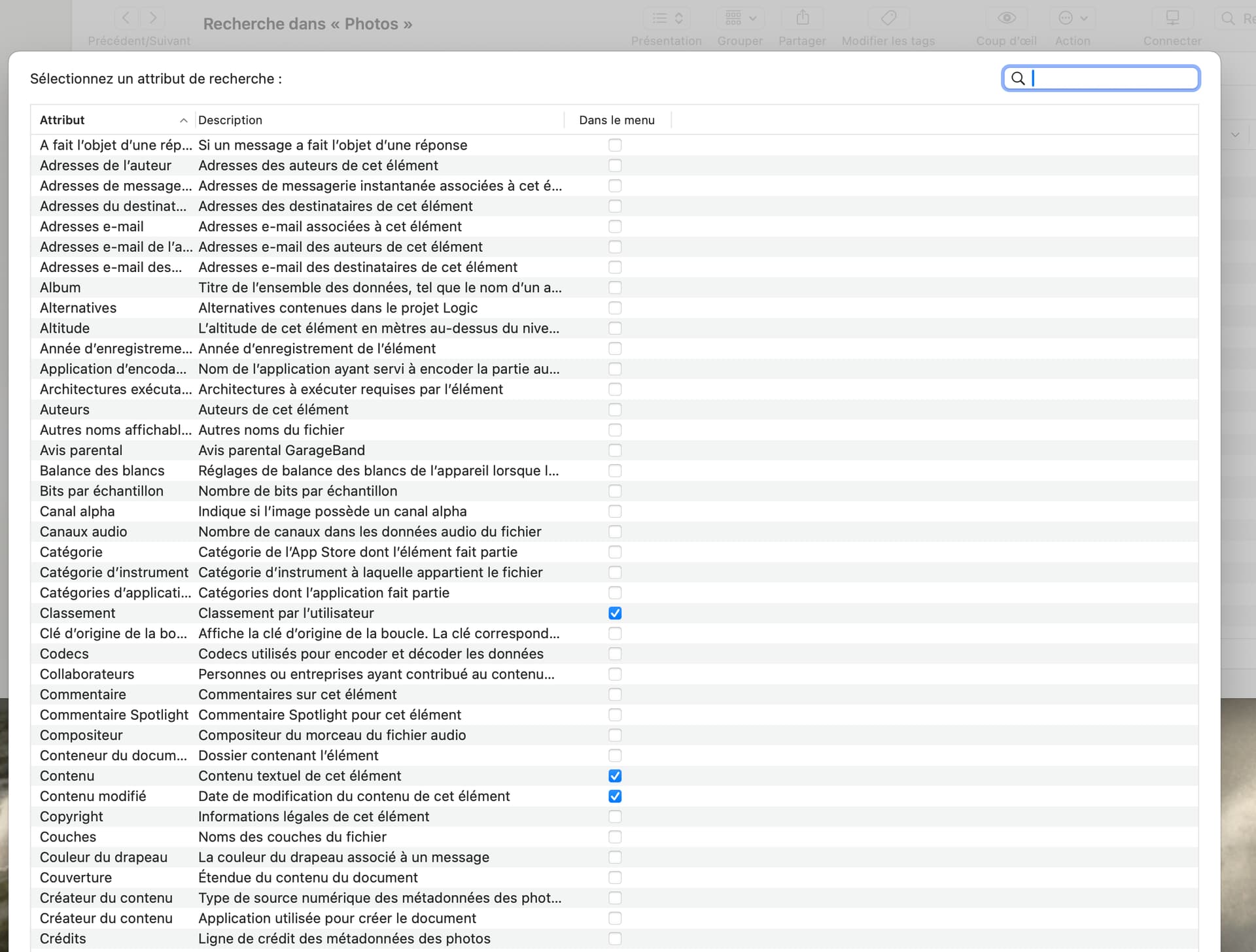Uncheck the Contenu modifié checkbox

[614, 796]
